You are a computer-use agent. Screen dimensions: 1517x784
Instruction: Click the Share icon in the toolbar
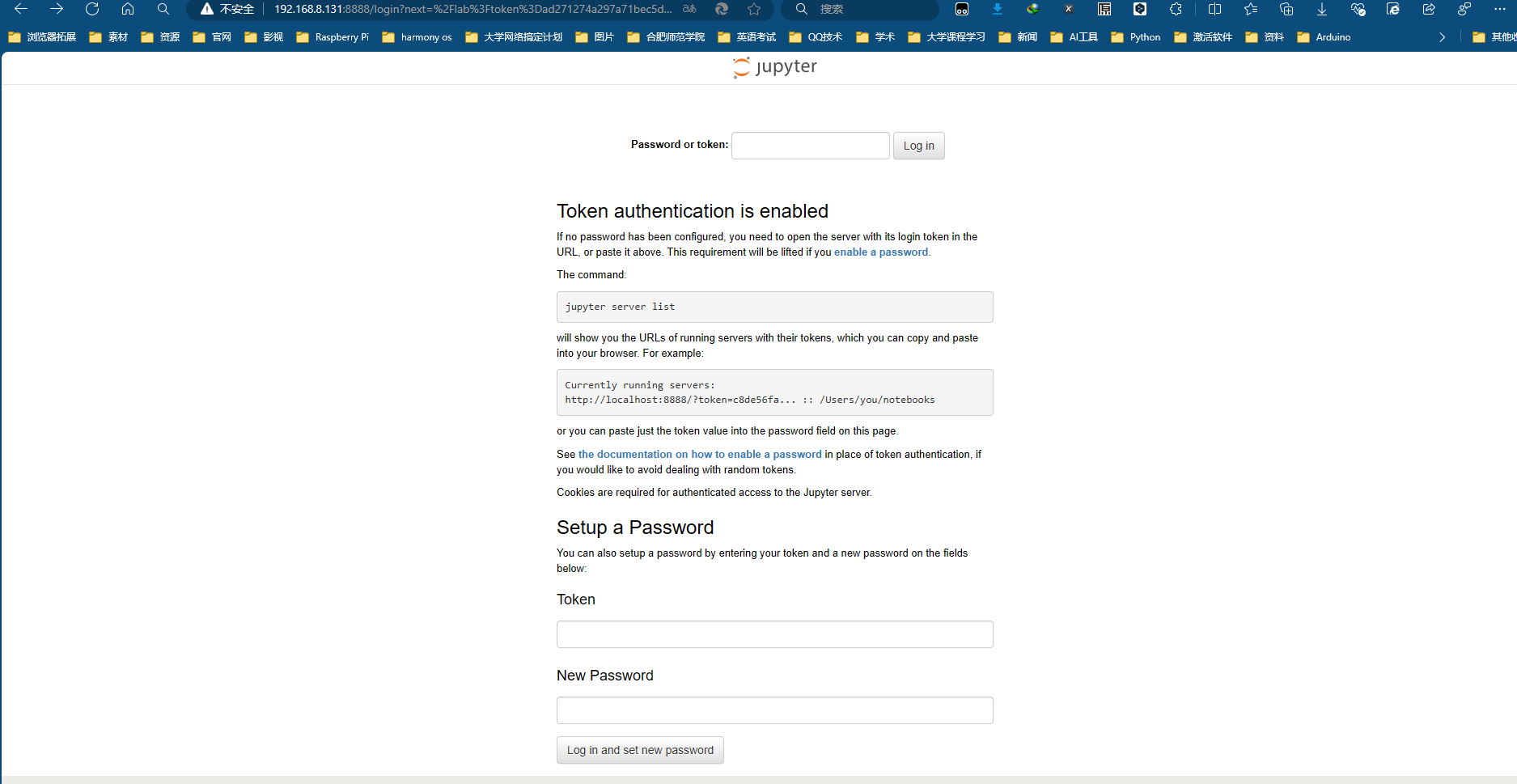[1428, 9]
